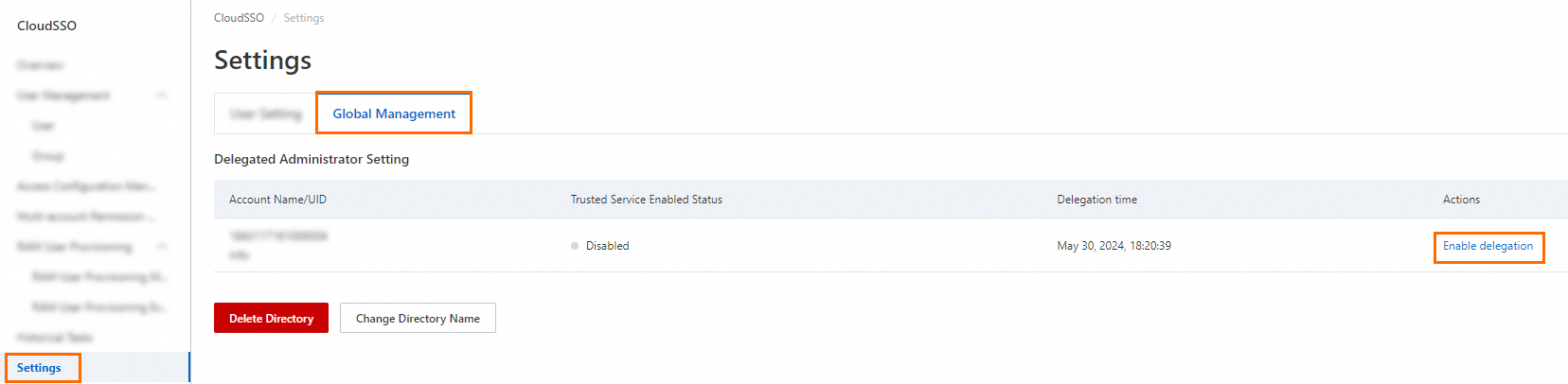Open Historical Tasks in the sidebar

coord(55,338)
